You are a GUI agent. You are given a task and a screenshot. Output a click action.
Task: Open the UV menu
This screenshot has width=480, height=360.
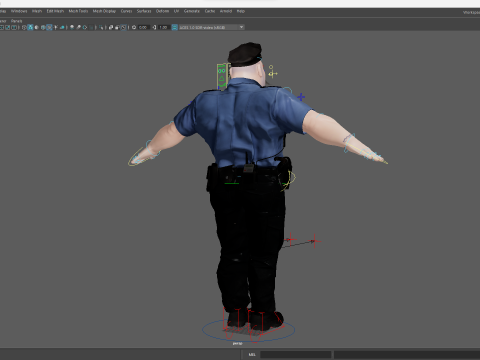pos(176,11)
